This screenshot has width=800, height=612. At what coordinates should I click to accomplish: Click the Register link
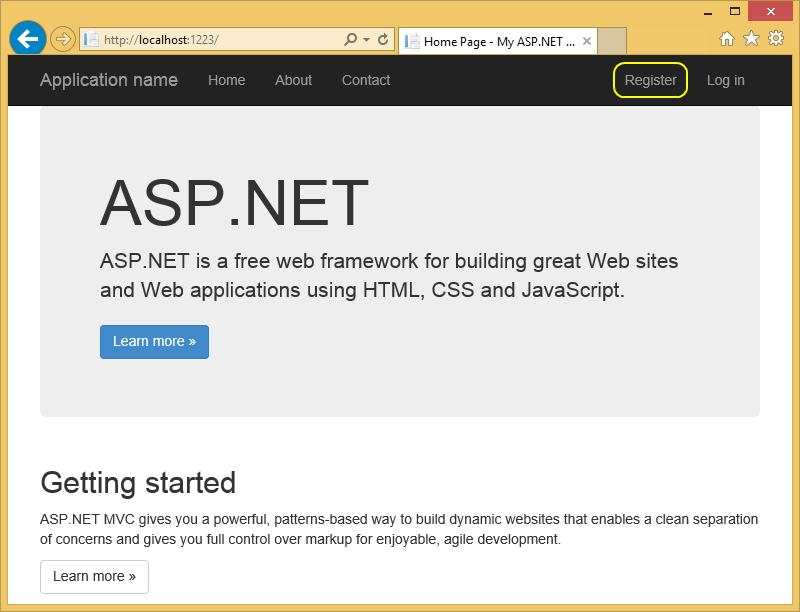650,80
